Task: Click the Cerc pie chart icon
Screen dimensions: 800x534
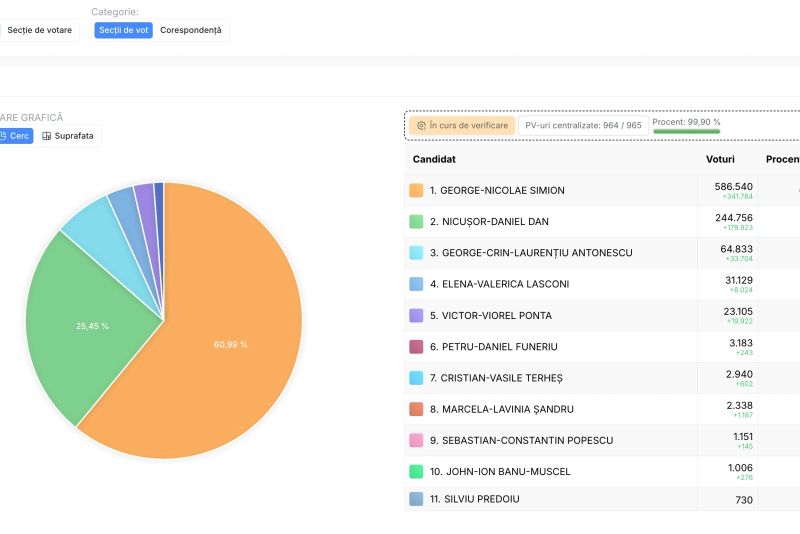Action: click(3, 136)
